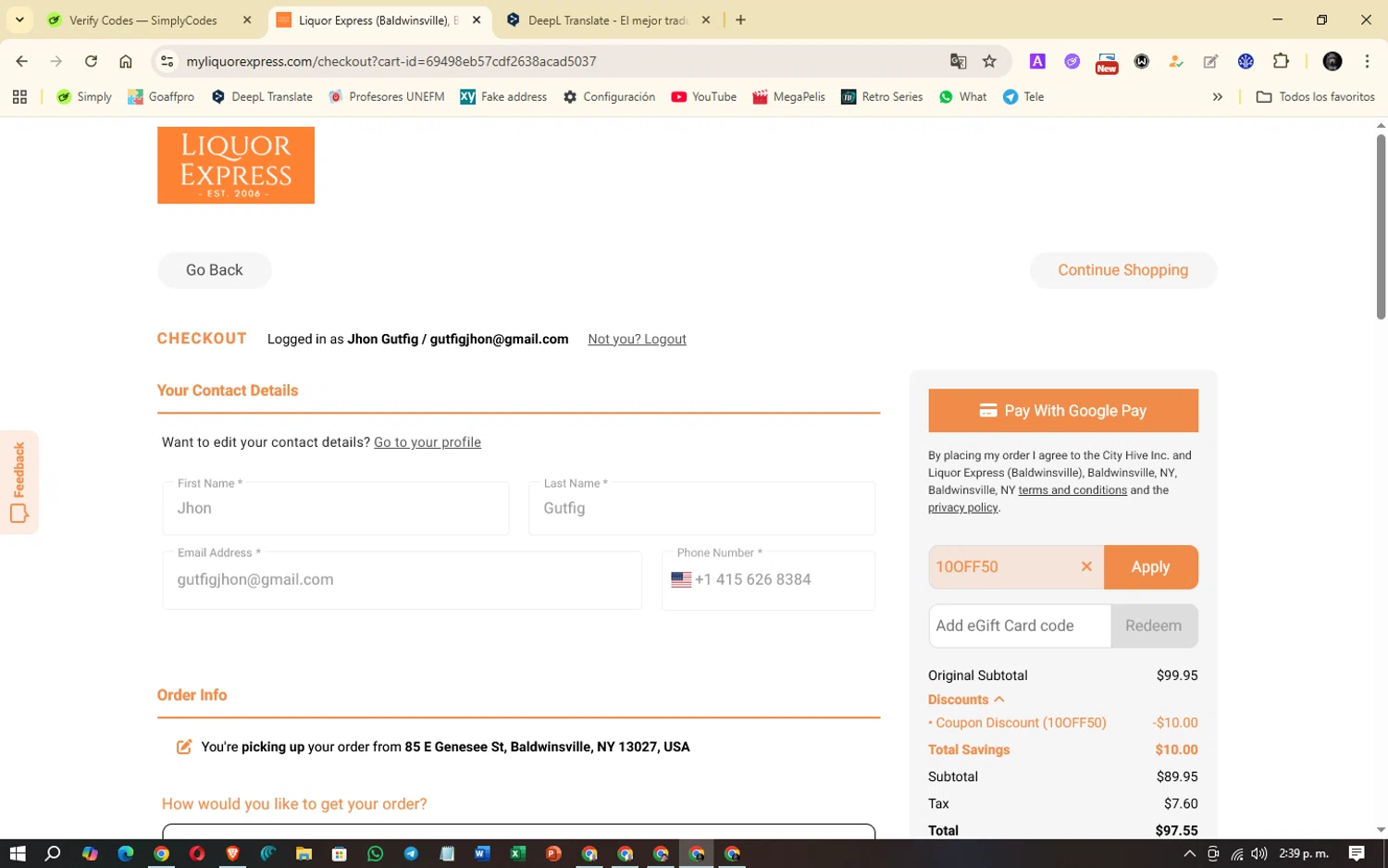Open the apps grid in bookmarks bar
The height and width of the screenshot is (868, 1388).
pyautogui.click(x=19, y=96)
